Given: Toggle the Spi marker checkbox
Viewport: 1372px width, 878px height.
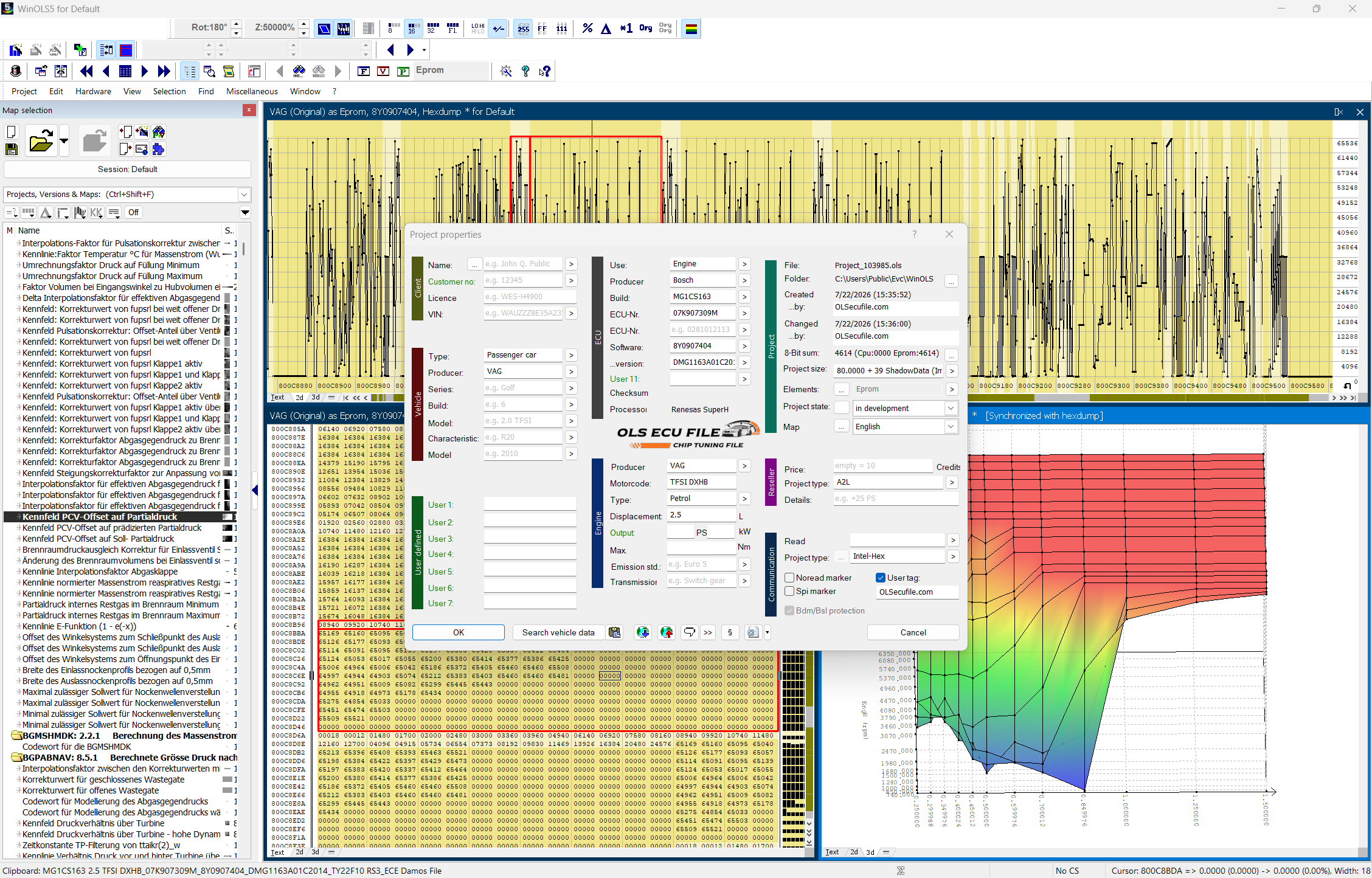Looking at the screenshot, I should pos(789,591).
